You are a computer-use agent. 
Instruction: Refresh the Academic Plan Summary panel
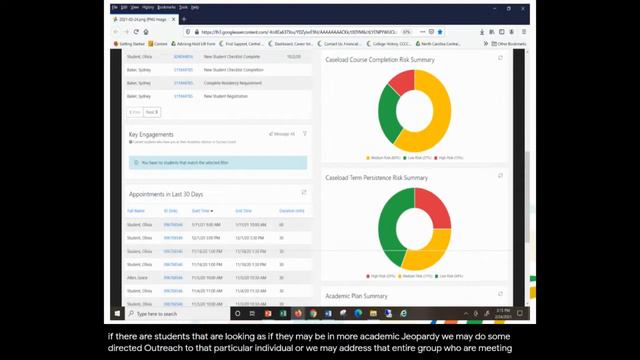500,294
